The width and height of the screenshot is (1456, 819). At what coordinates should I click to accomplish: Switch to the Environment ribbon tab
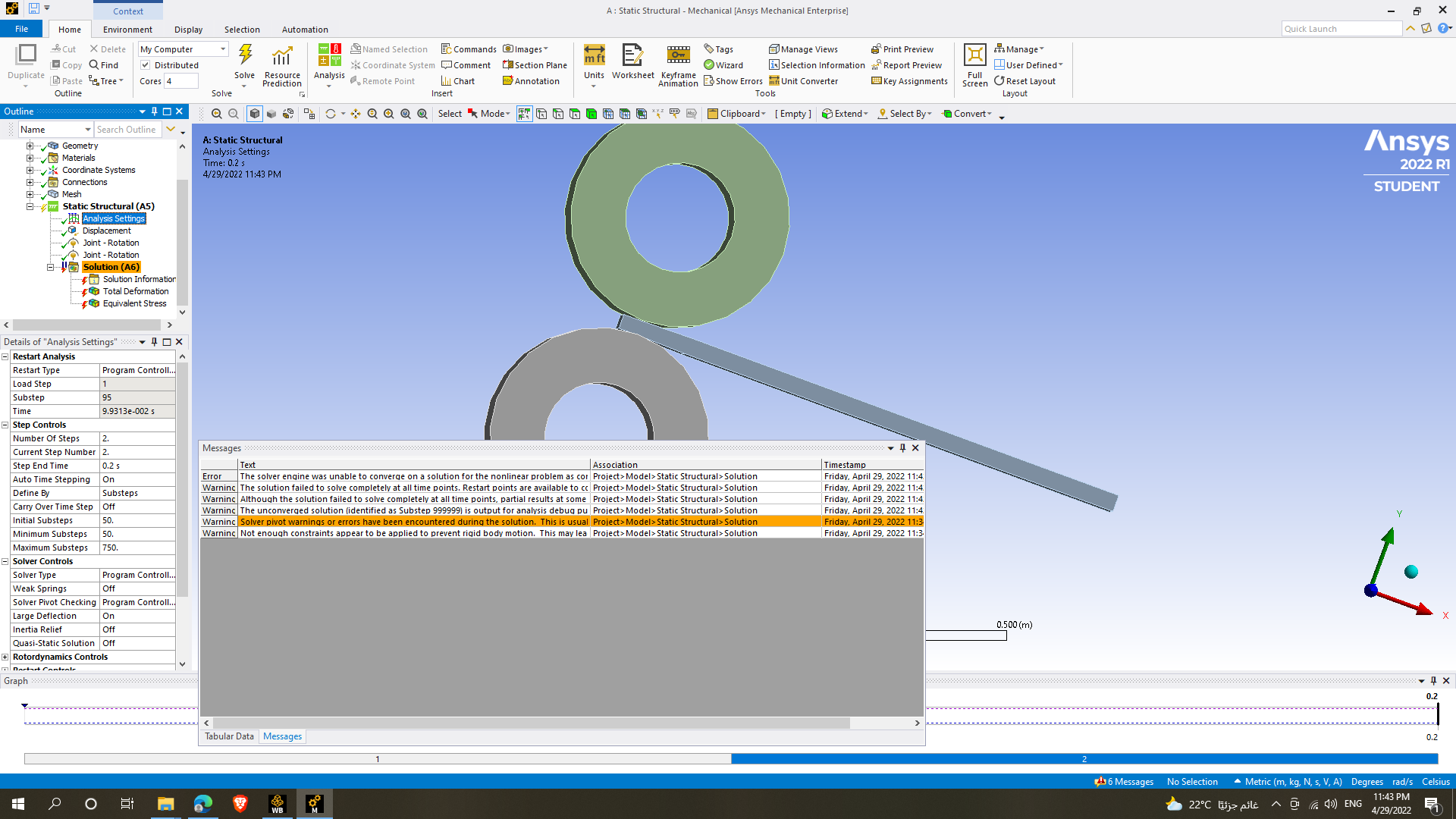tap(127, 30)
